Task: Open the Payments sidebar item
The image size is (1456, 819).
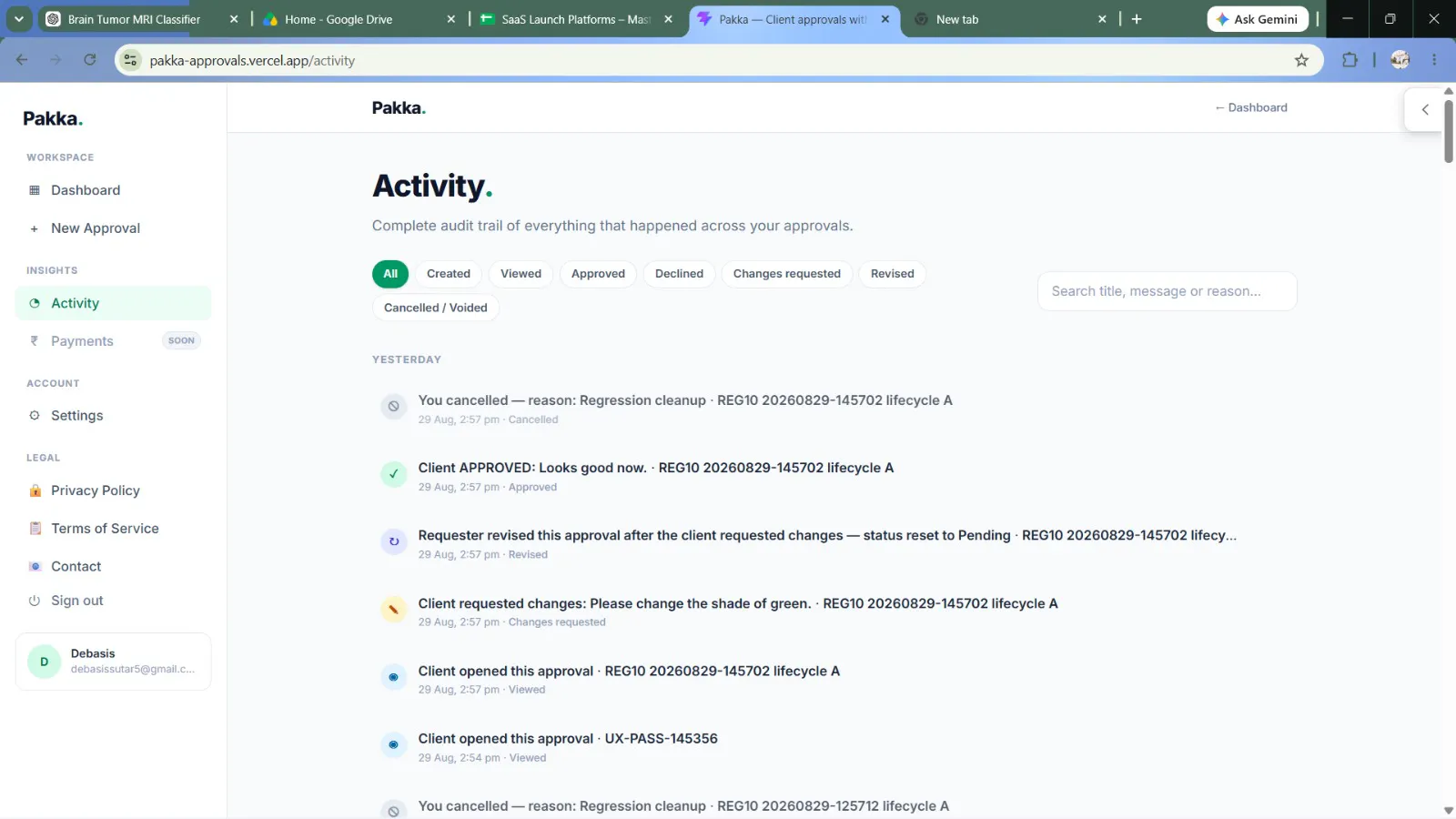Action: (x=113, y=341)
